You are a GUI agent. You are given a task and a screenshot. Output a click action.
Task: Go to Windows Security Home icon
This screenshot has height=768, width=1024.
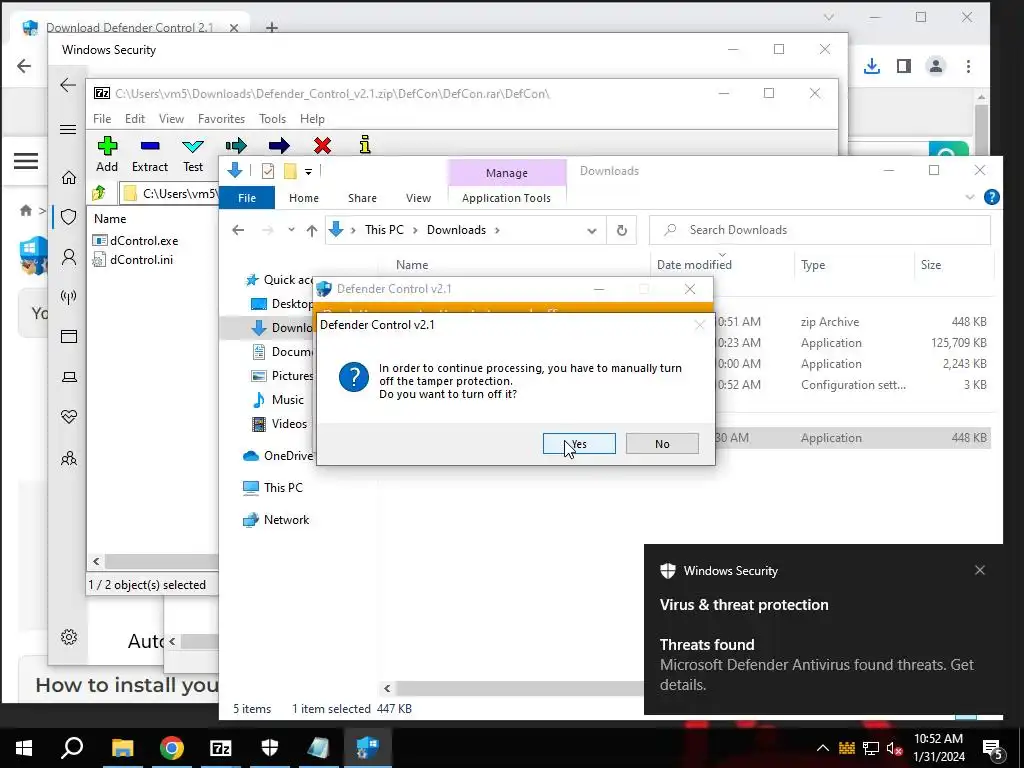pyautogui.click(x=69, y=178)
